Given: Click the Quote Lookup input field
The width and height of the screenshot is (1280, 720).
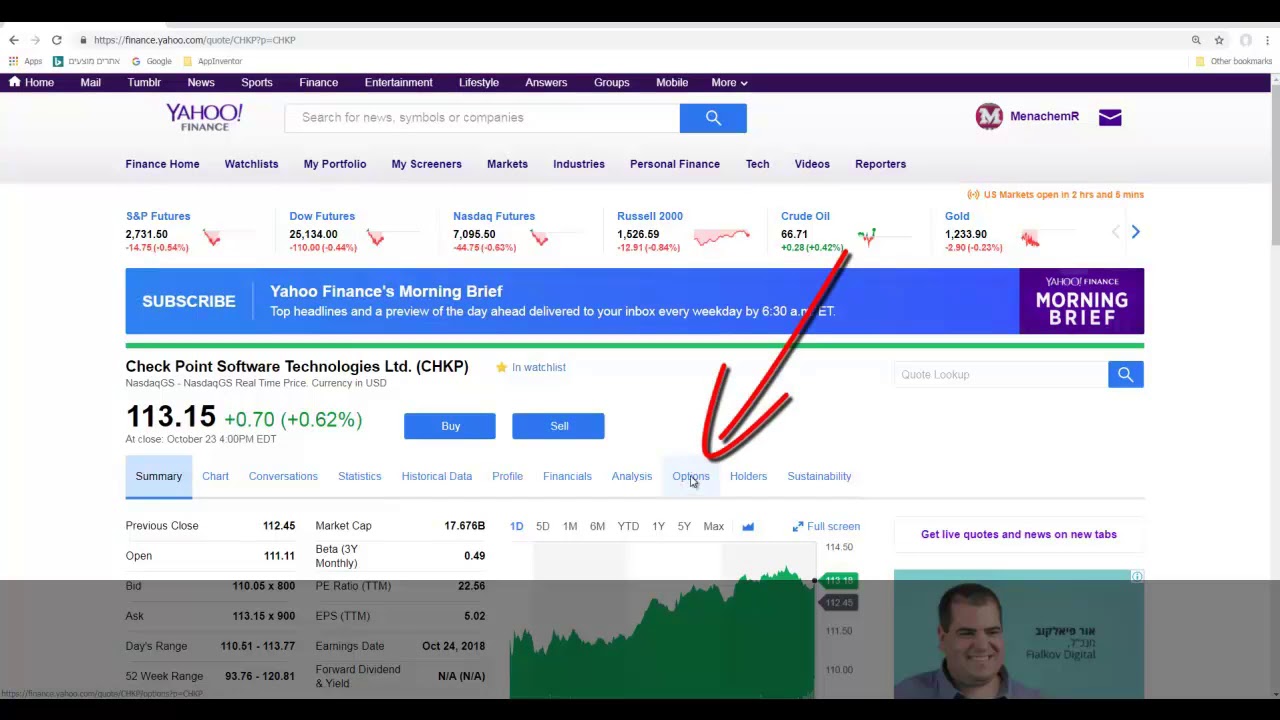Looking at the screenshot, I should 1001,374.
